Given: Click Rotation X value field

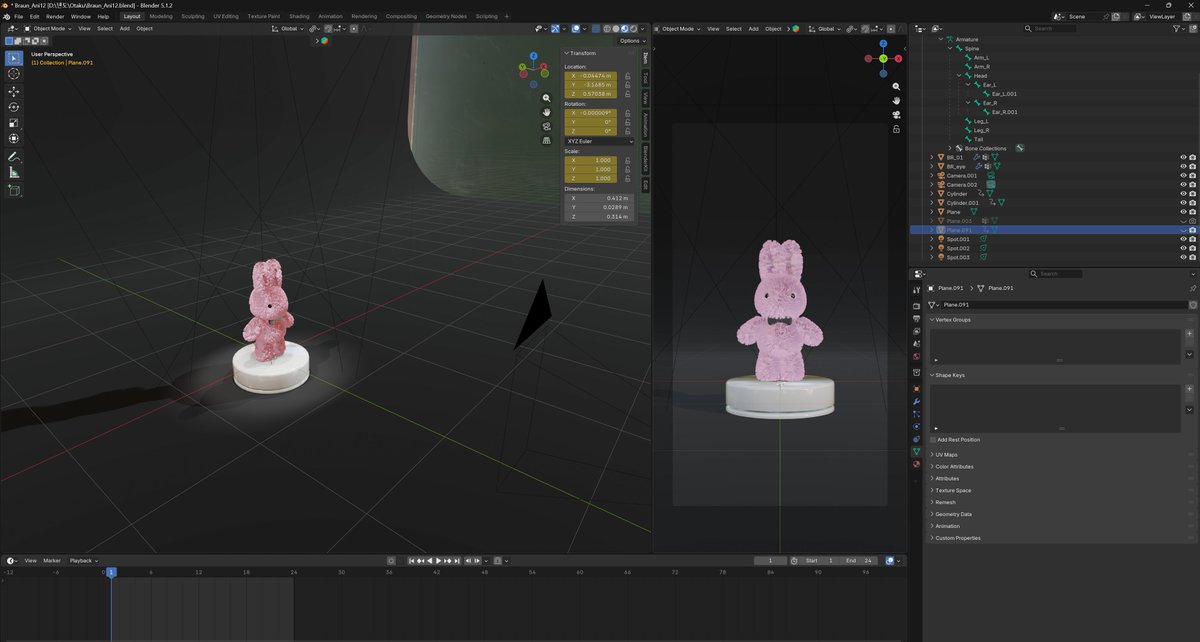Looking at the screenshot, I should coord(591,113).
